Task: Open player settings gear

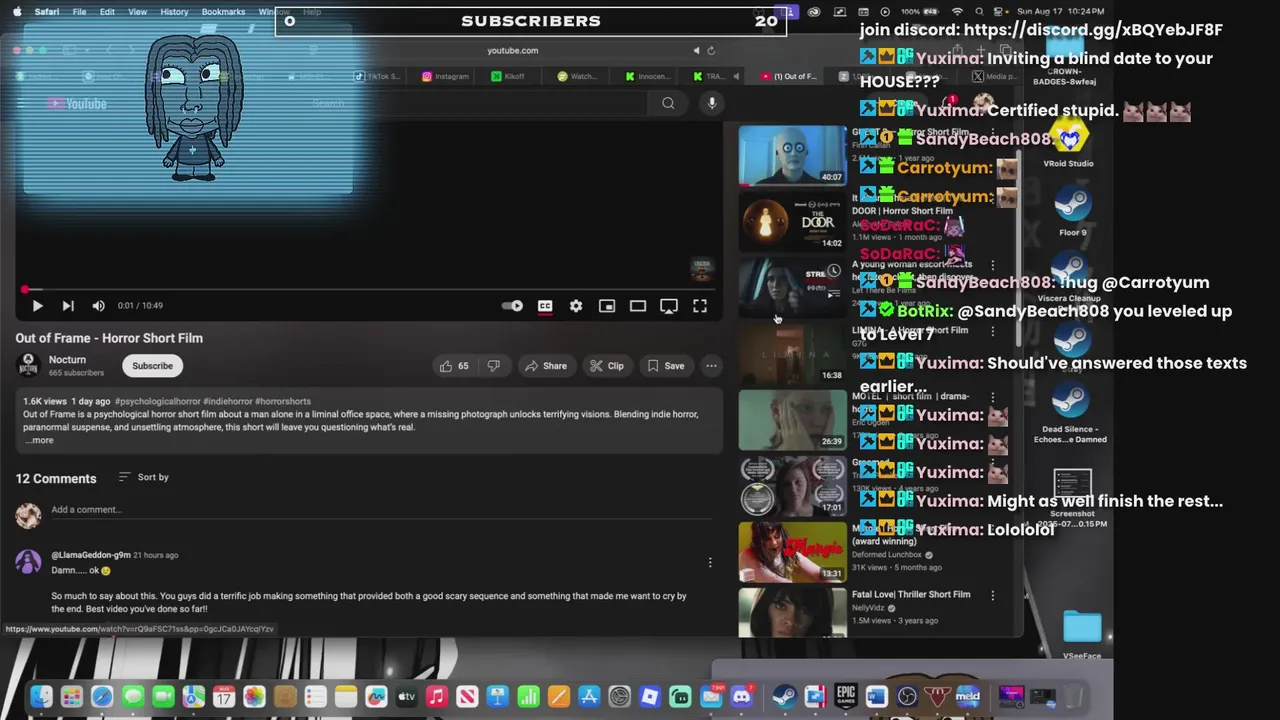Action: 576,306
